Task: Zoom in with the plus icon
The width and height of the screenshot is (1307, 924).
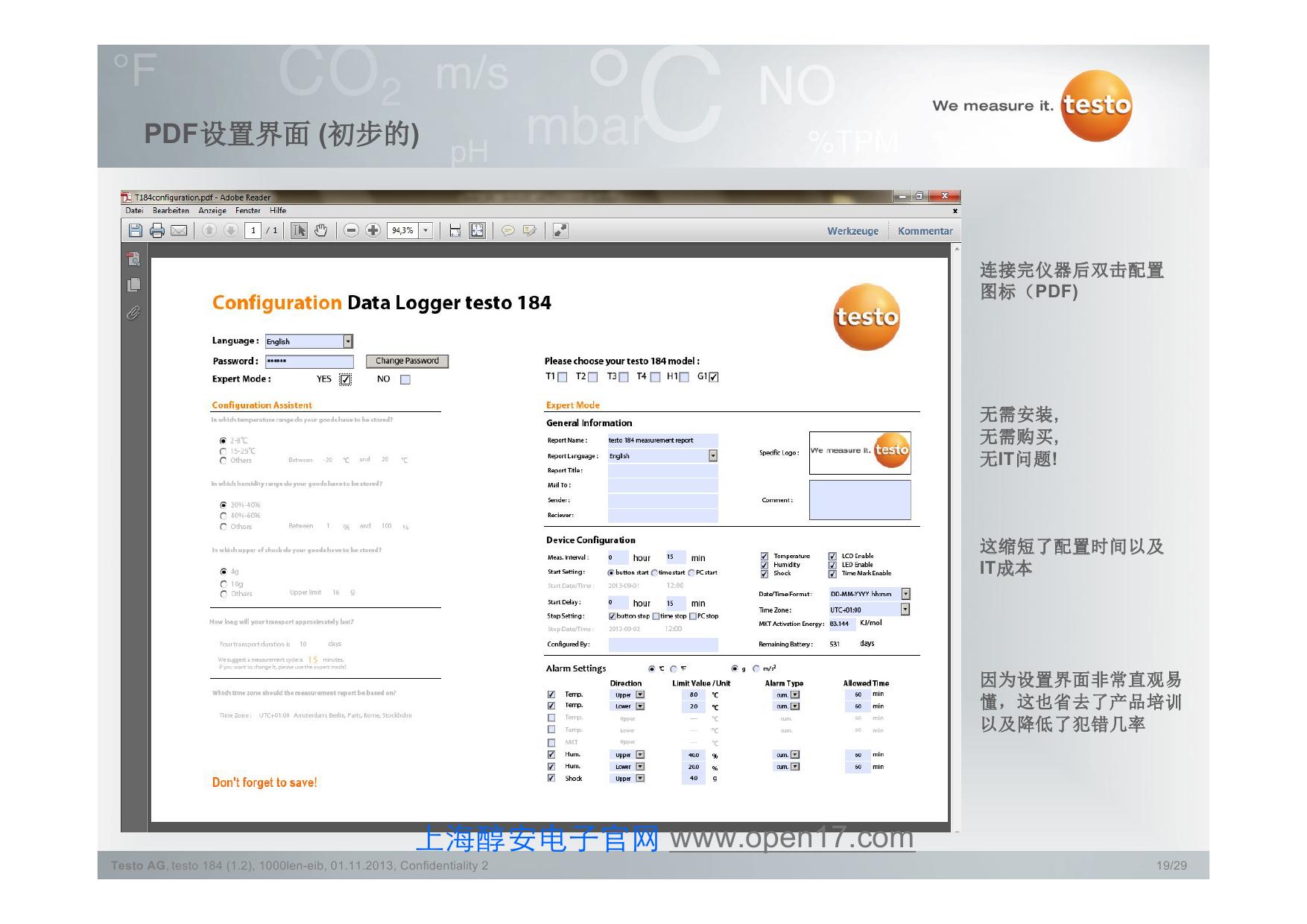Action: [x=373, y=230]
